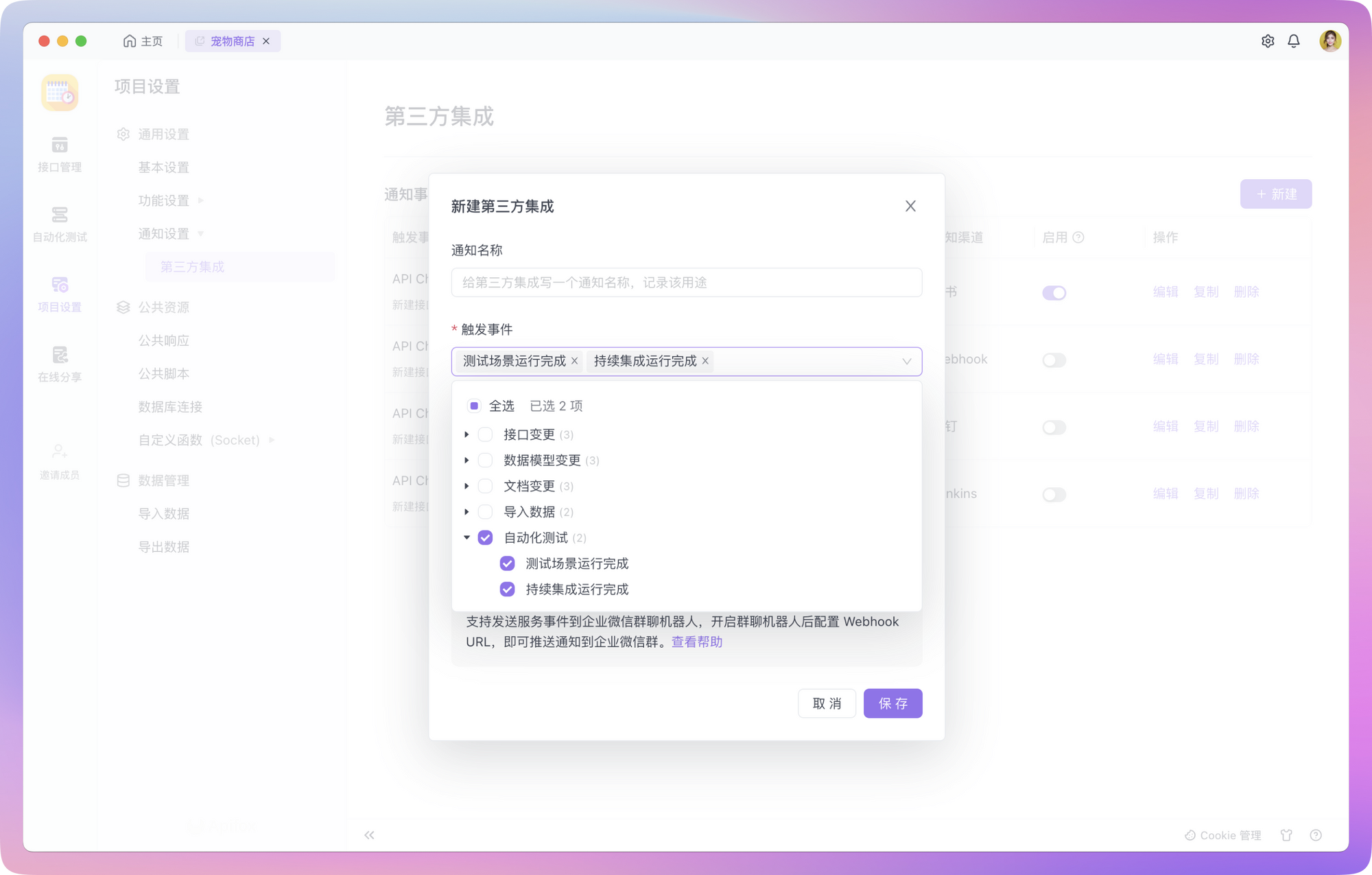Click inside the 触发事件 selection box
The width and height of the screenshot is (1372, 875).
point(686,362)
